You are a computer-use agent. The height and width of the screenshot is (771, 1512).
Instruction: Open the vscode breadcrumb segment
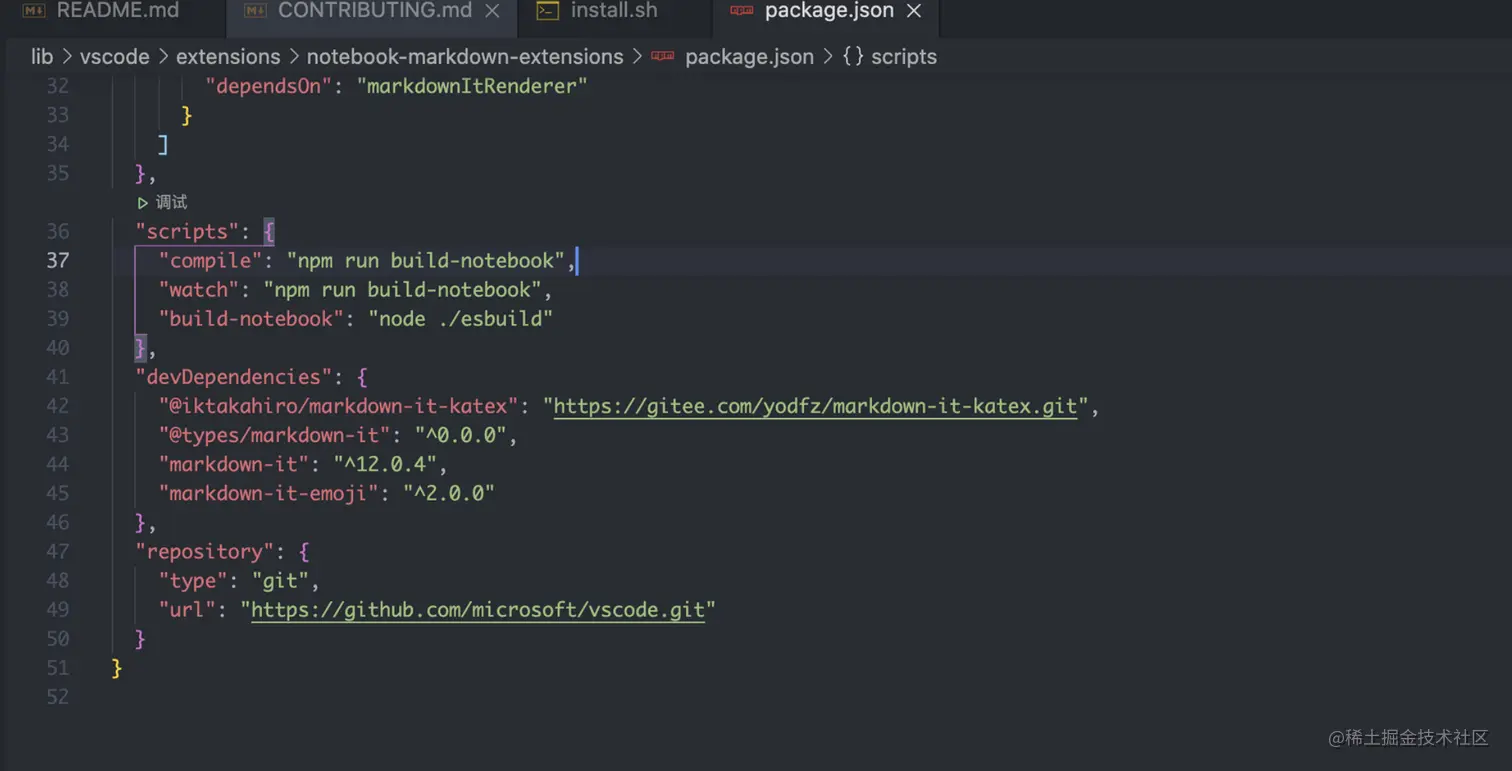pyautogui.click(x=114, y=57)
